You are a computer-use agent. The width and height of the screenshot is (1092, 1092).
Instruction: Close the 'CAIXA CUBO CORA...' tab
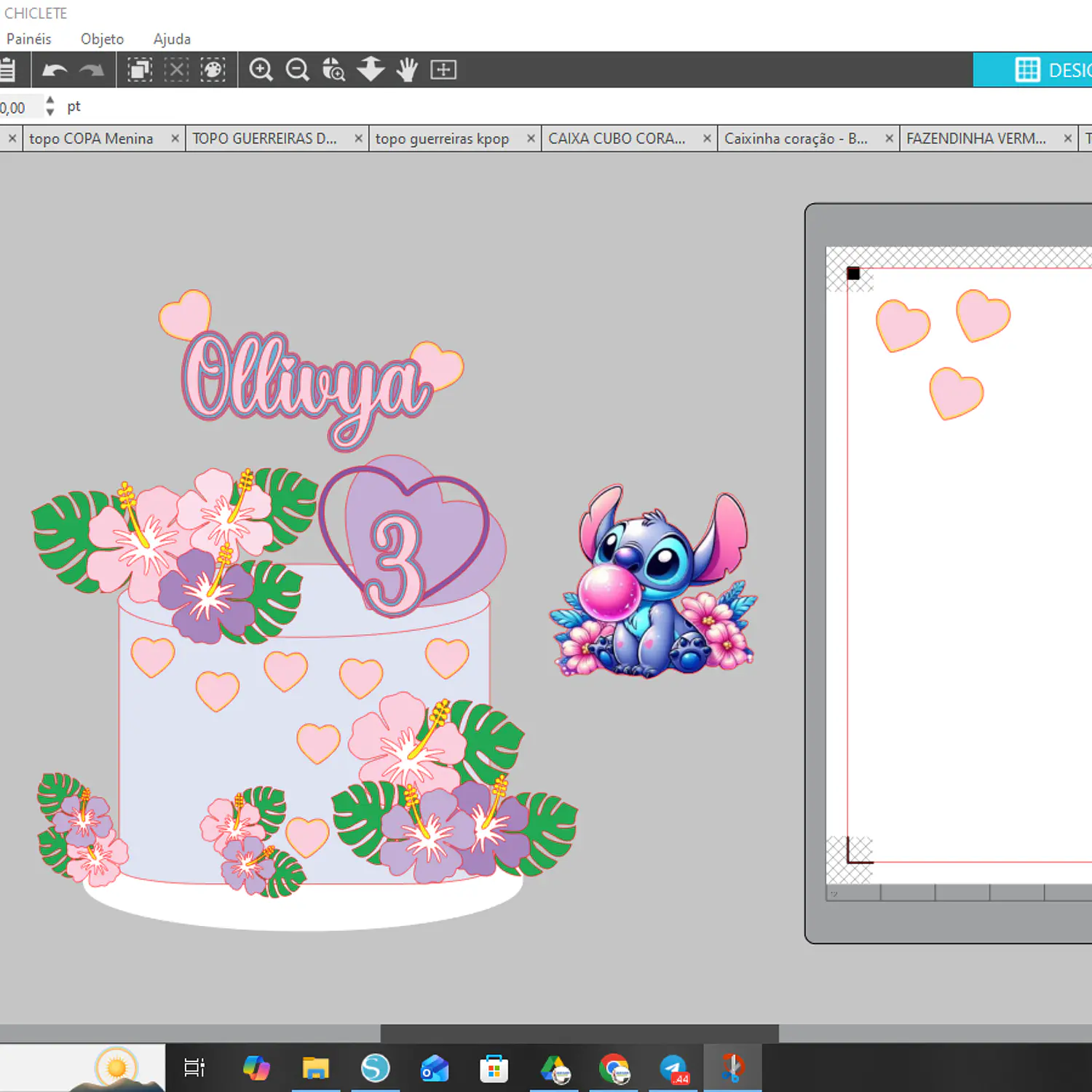point(707,138)
